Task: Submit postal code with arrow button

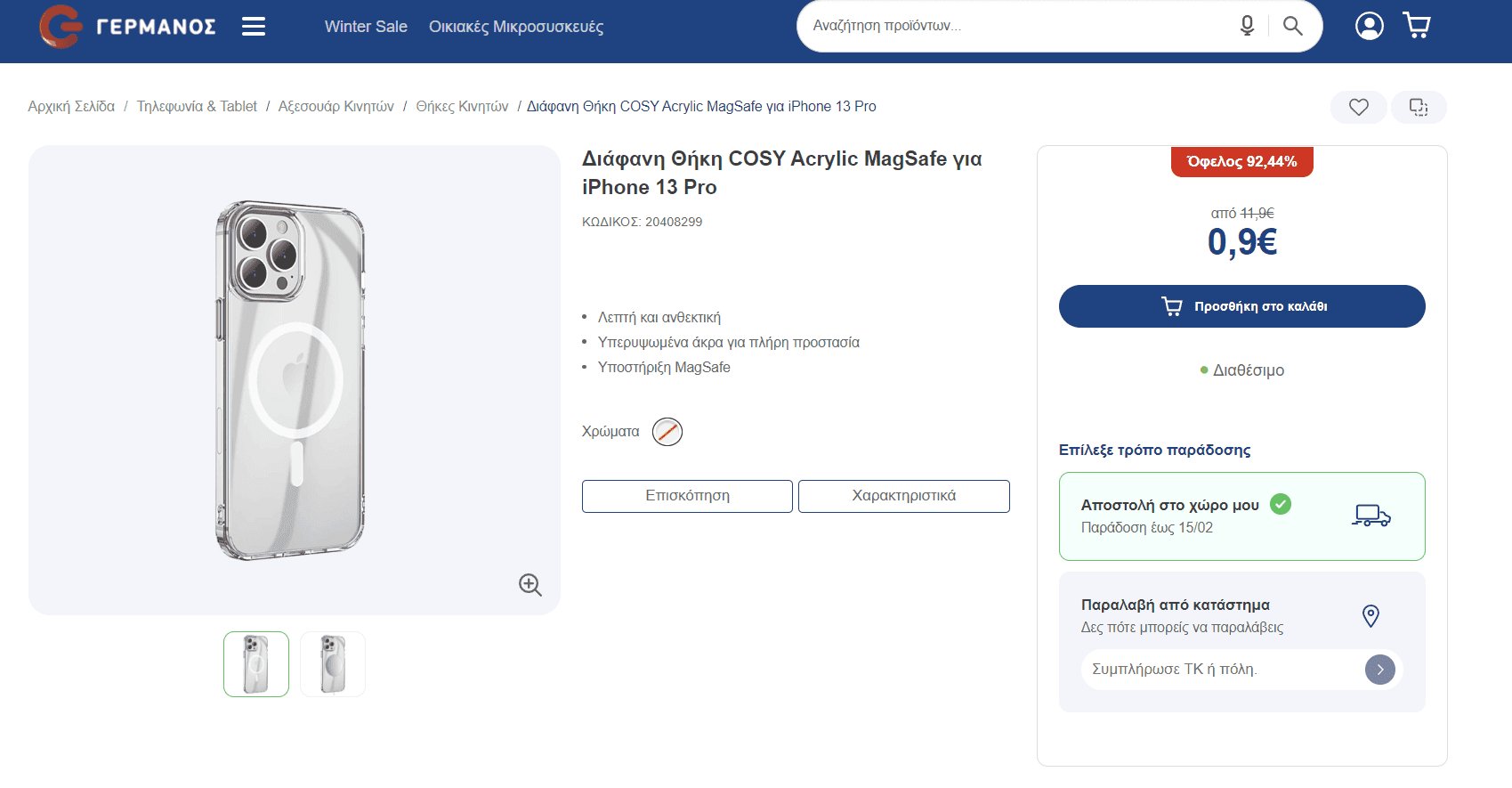Action: (x=1379, y=670)
